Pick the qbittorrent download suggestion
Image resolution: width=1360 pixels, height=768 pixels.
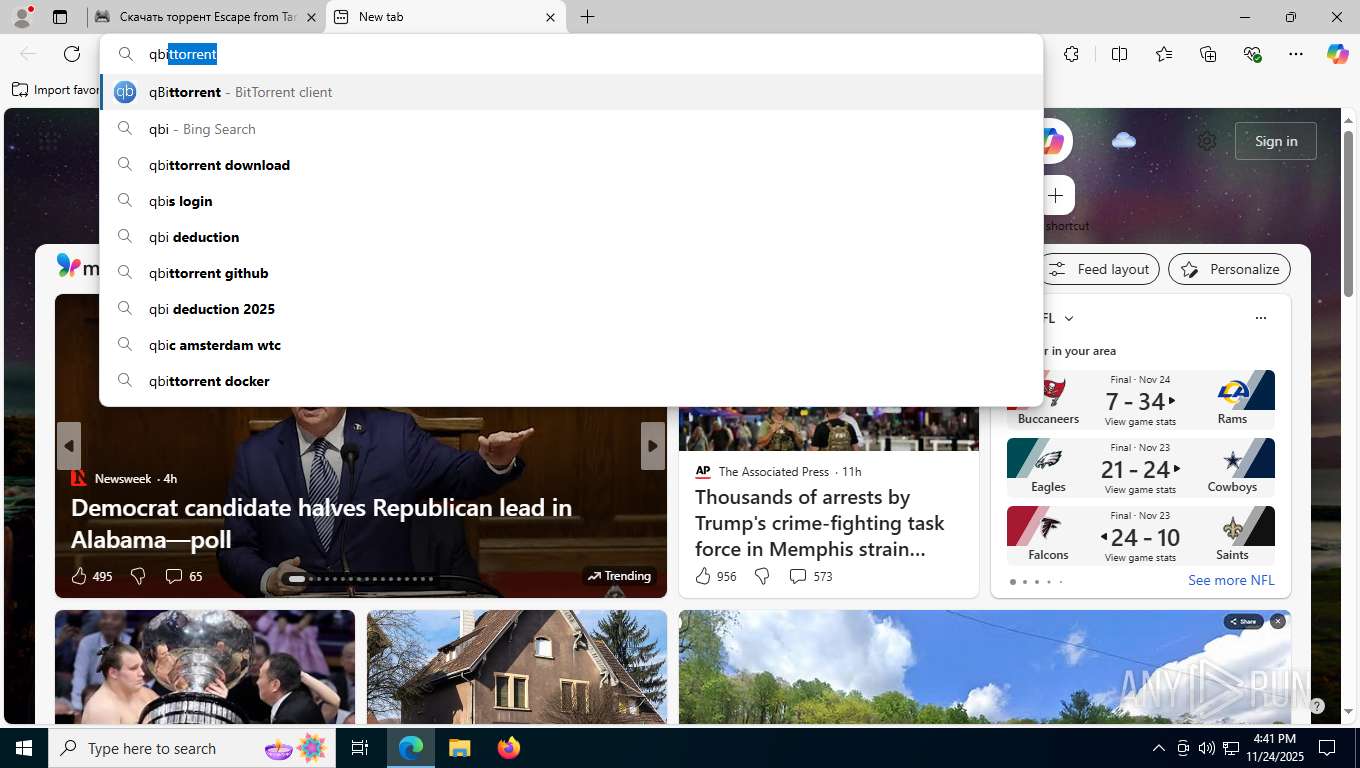click(x=571, y=165)
